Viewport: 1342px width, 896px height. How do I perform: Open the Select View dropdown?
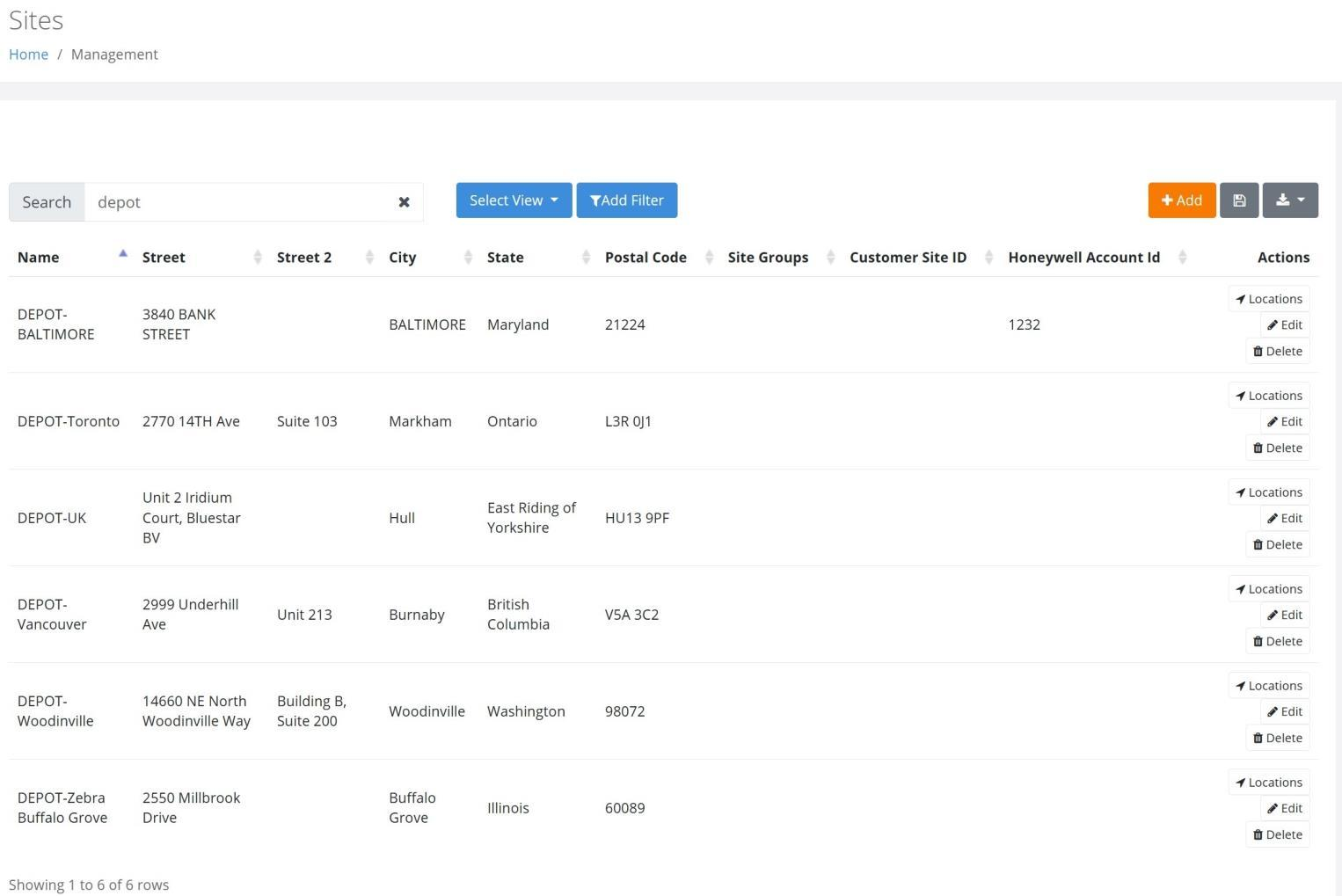[514, 200]
